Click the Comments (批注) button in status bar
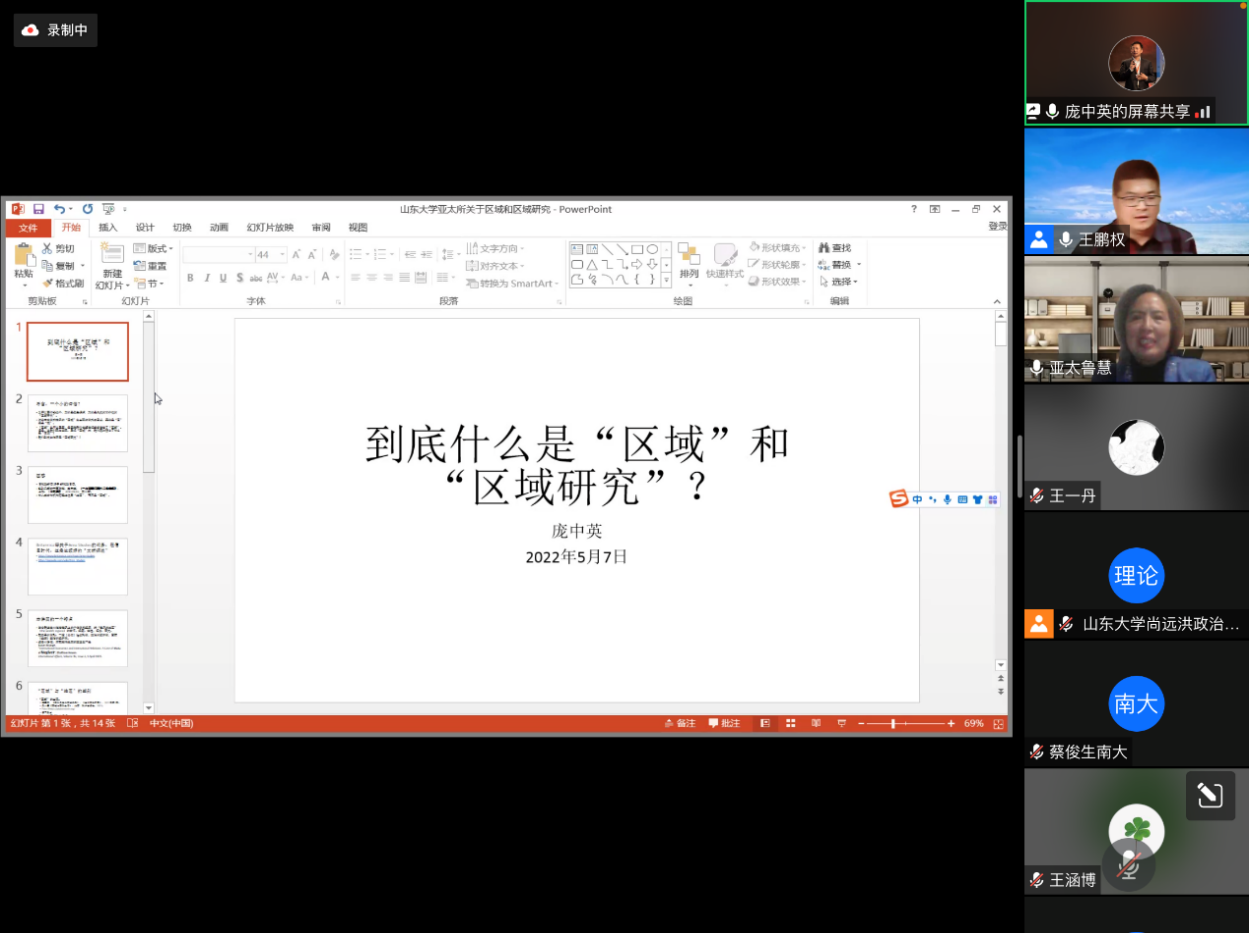Screen dimensions: 1249x933 [x=725, y=723]
